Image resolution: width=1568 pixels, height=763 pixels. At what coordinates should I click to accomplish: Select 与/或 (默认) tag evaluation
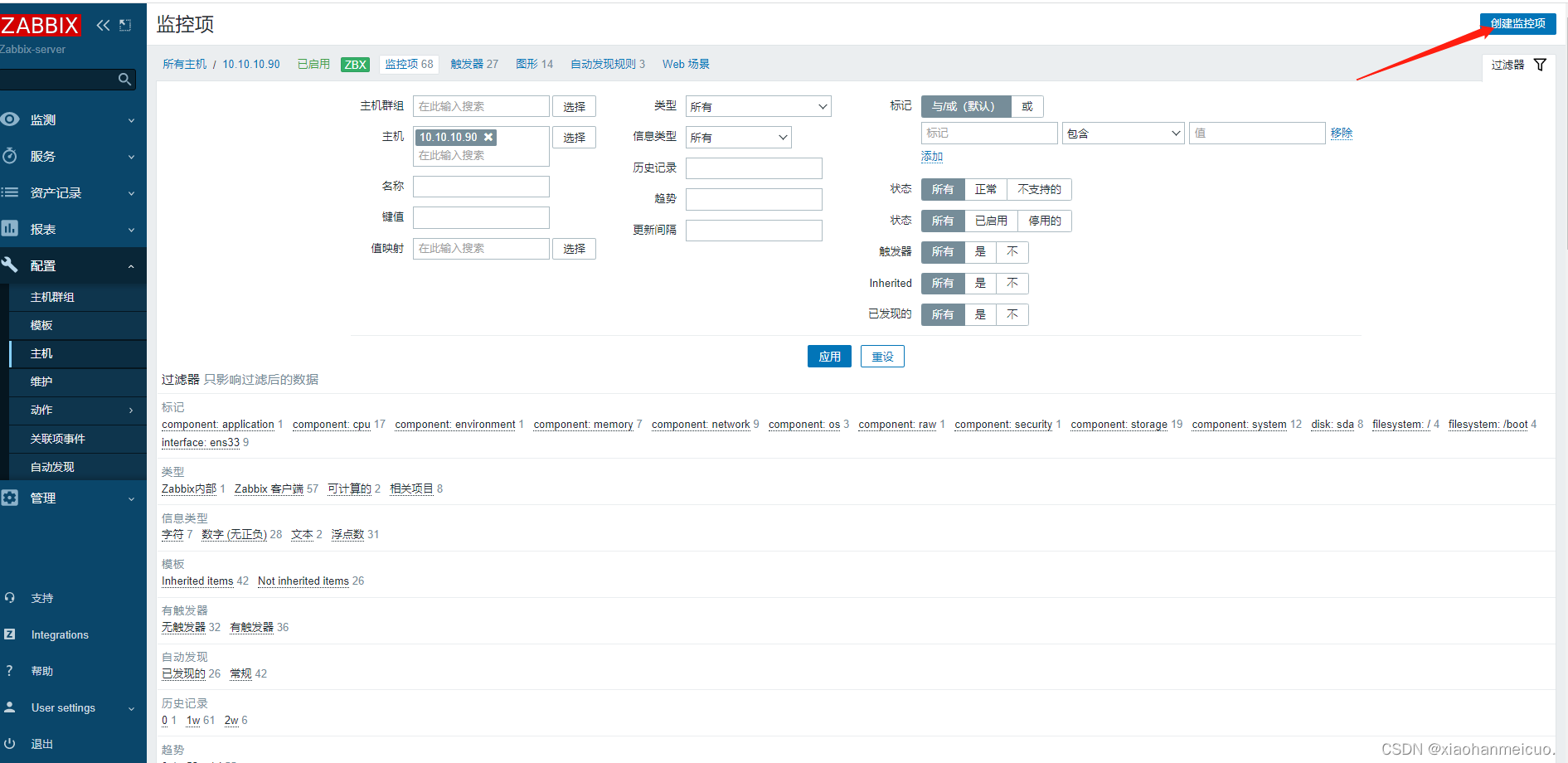coord(965,106)
